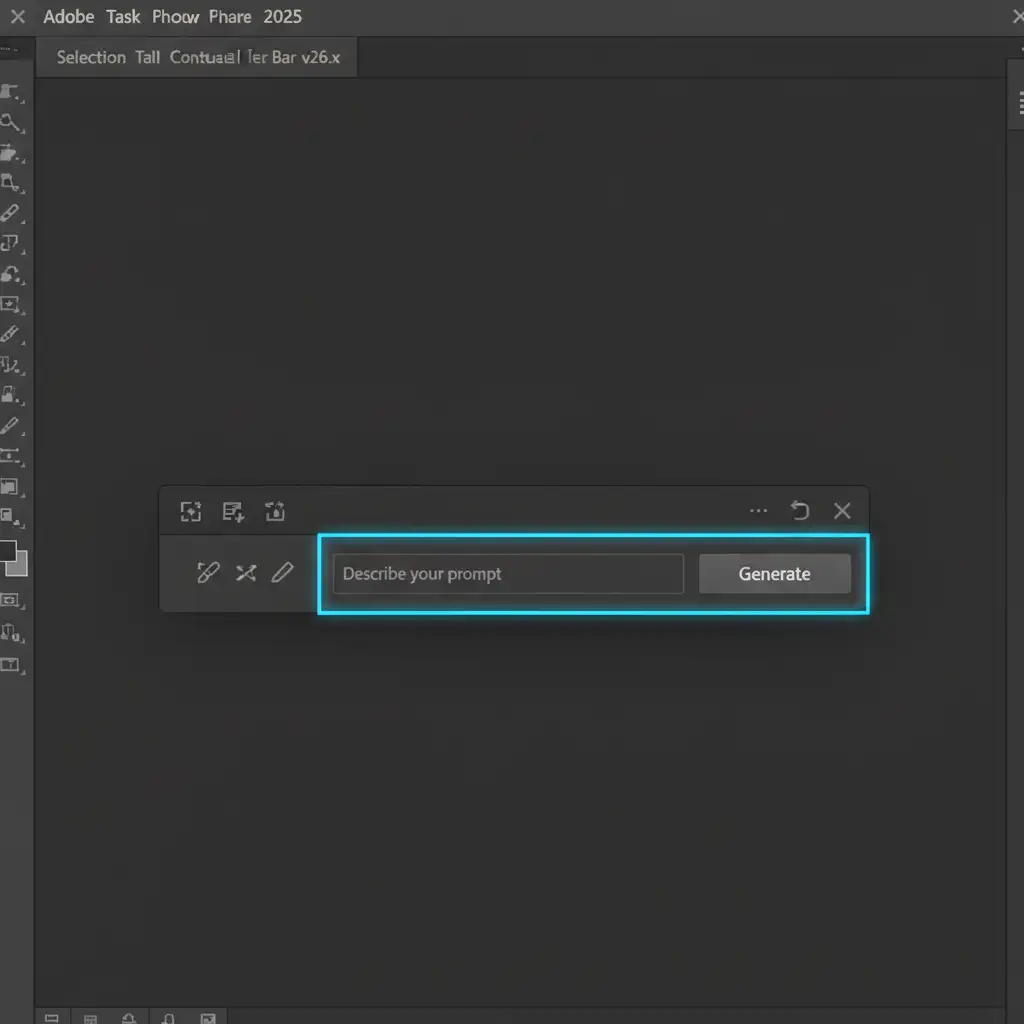Select the pencil icon left of the prompt field
Image resolution: width=1024 pixels, height=1024 pixels.
tap(283, 572)
